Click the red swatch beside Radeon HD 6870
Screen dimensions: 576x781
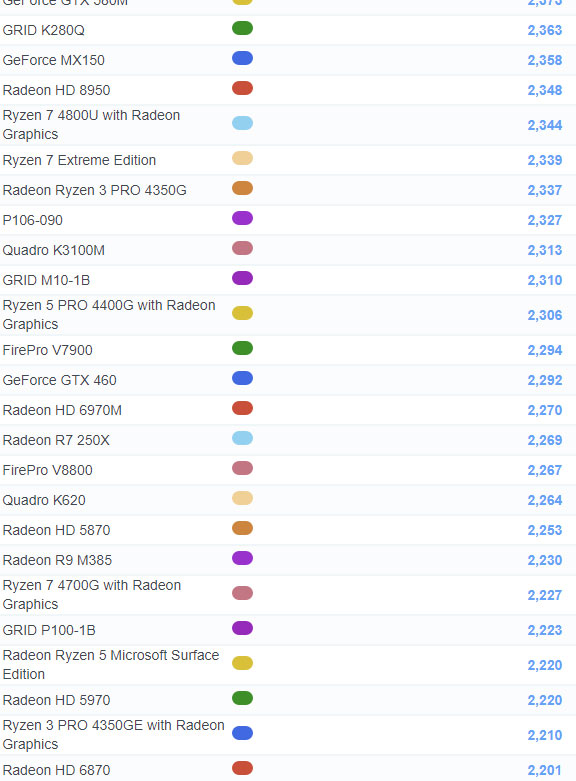242,768
